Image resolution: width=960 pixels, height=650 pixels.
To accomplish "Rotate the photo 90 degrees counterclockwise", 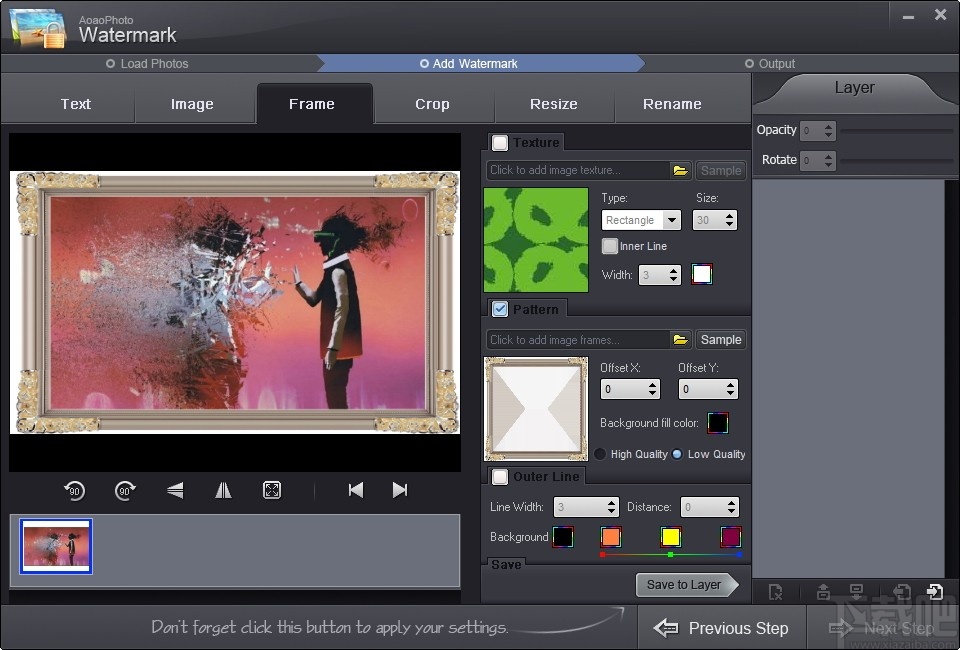I will click(x=74, y=490).
